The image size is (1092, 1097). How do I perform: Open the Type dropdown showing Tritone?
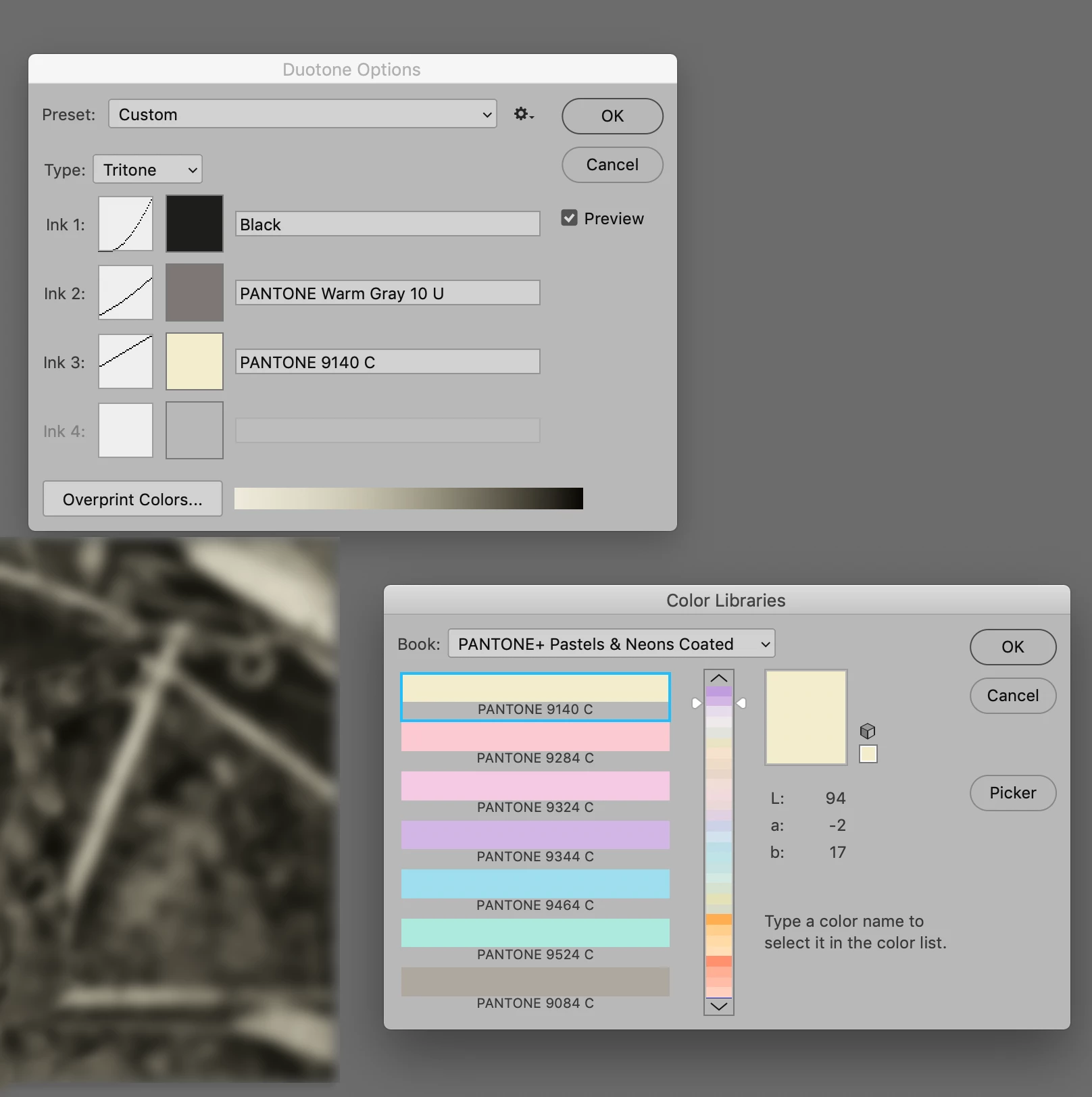pyautogui.click(x=147, y=170)
